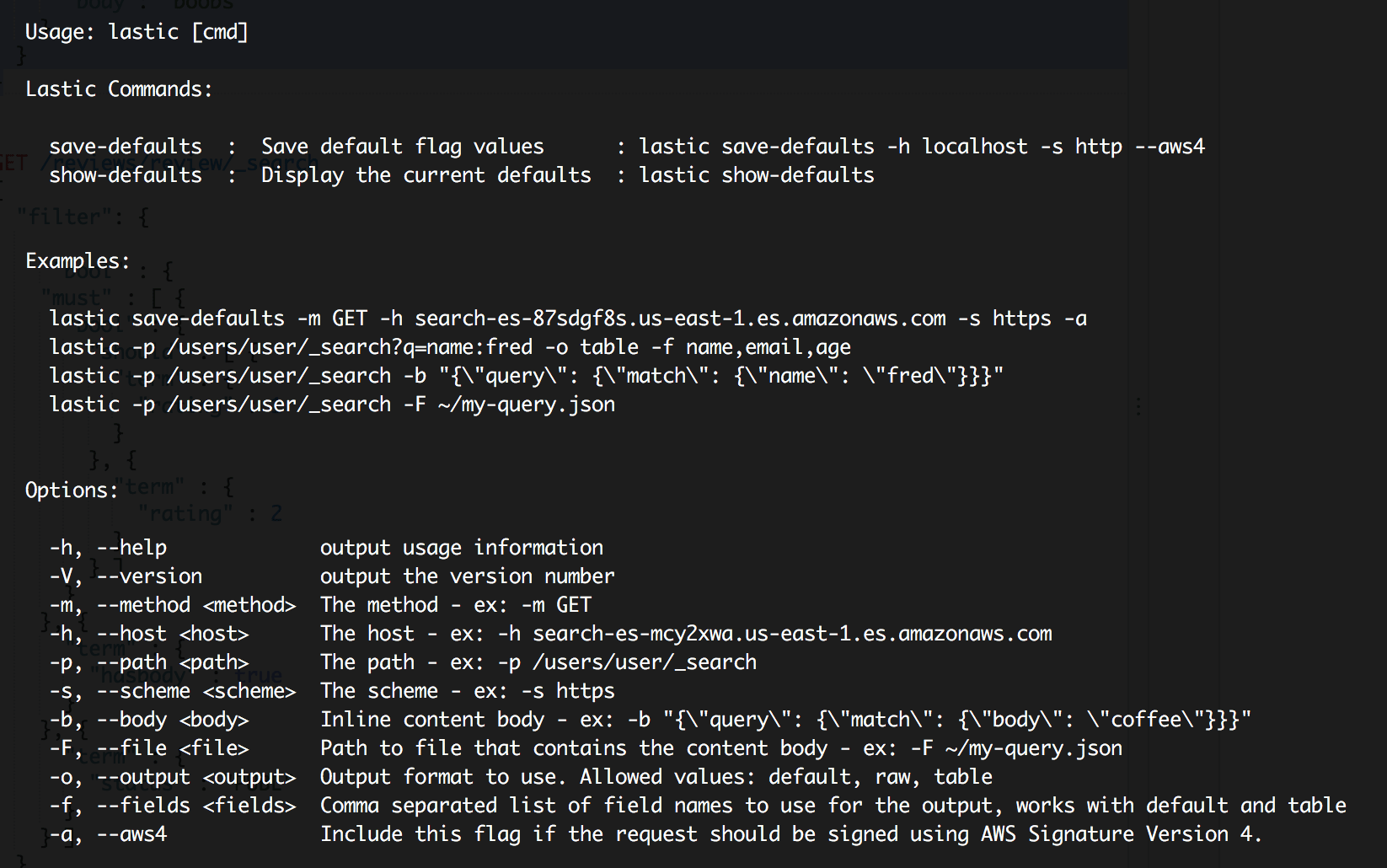Click the amazonaws.com save-defaults example line
Image resolution: width=1387 pixels, height=868 pixels.
(568, 319)
